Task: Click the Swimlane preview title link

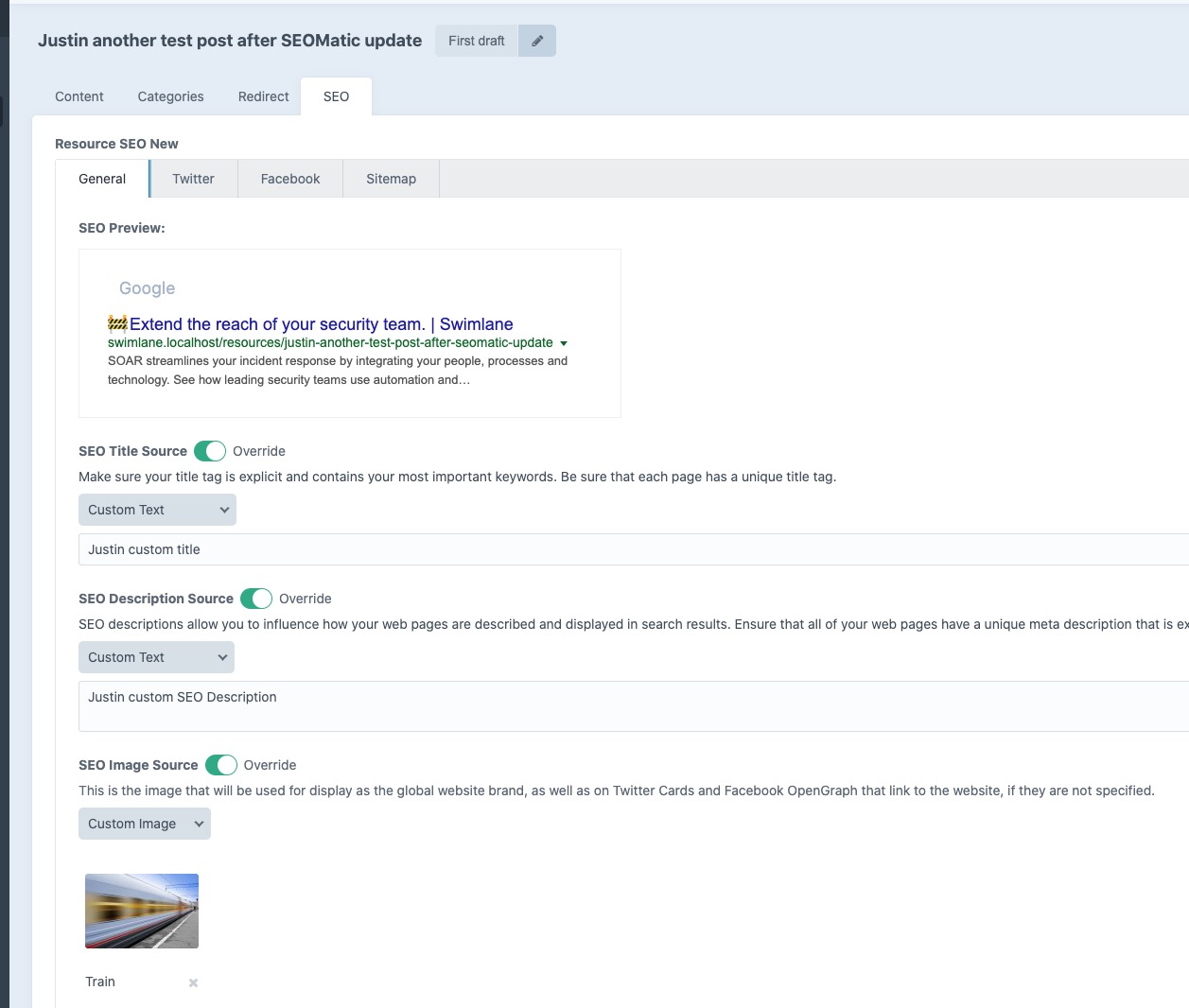Action: pos(322,324)
